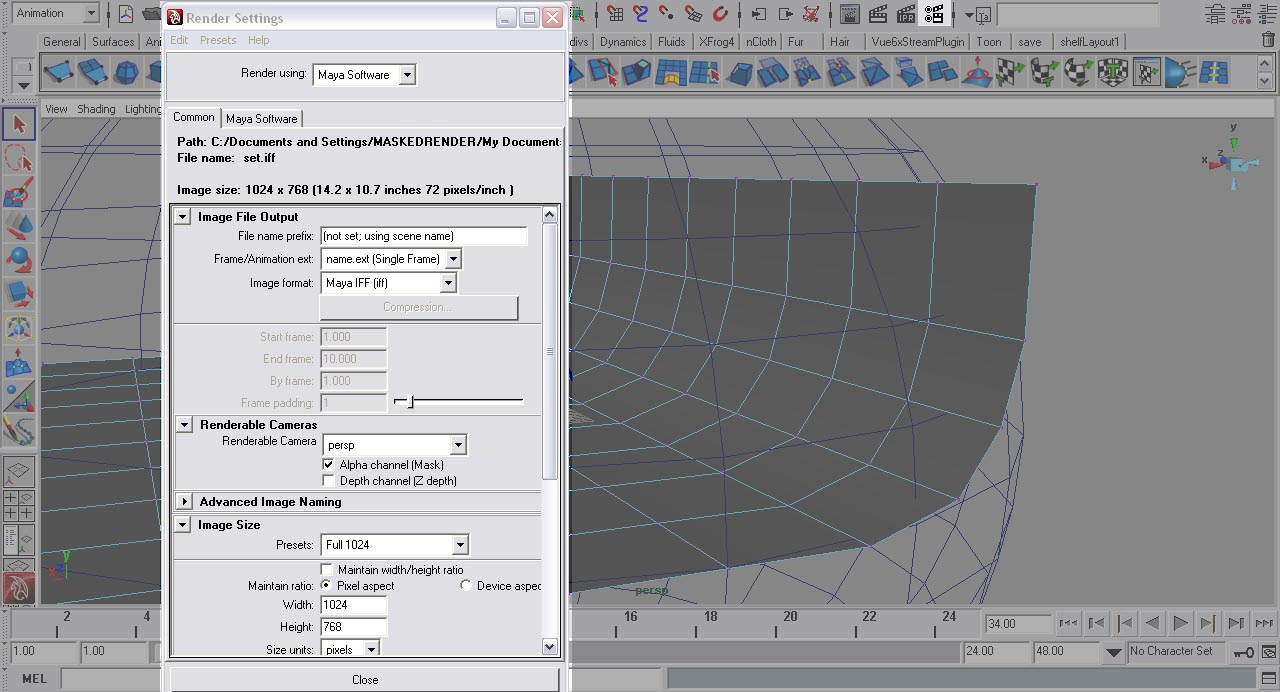Choose the Rotate tool in toolbox
The width and height of the screenshot is (1280, 692).
19,260
